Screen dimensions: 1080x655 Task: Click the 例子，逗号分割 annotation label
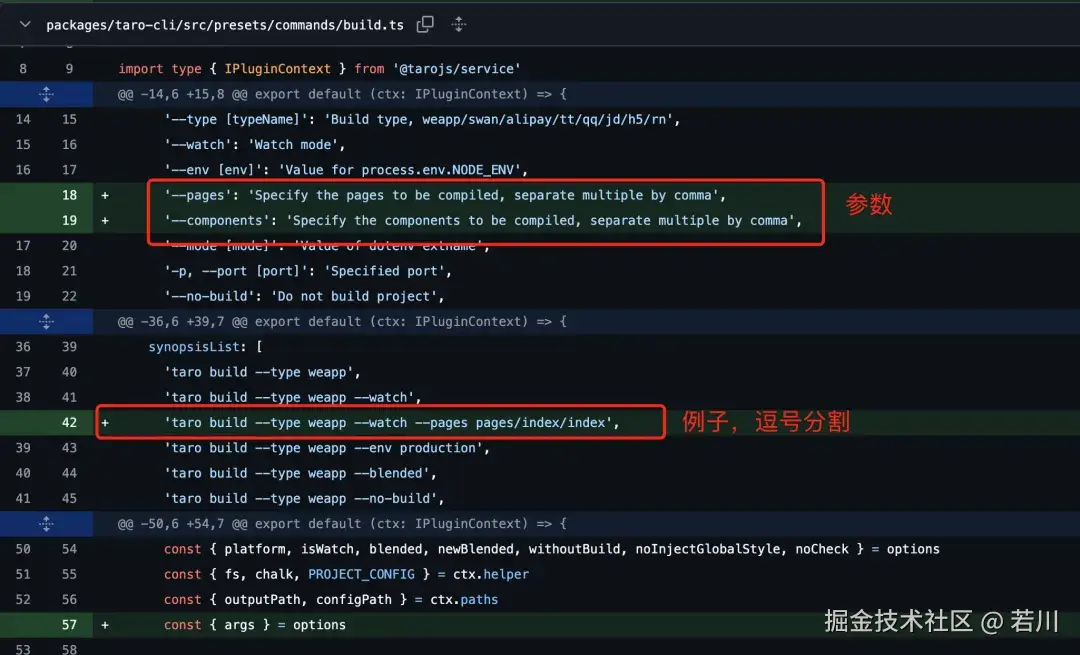coord(765,422)
